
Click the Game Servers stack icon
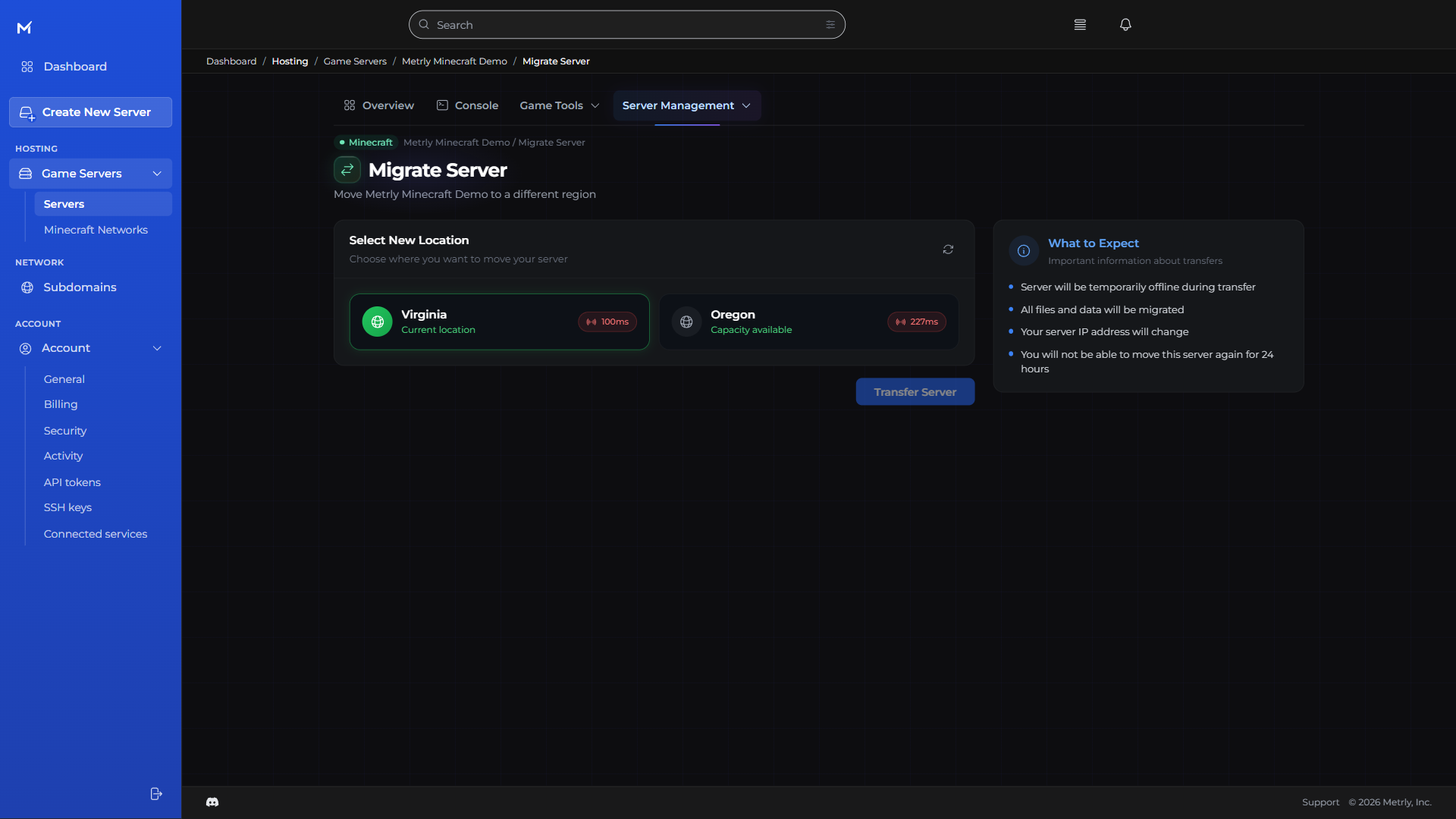coord(25,174)
